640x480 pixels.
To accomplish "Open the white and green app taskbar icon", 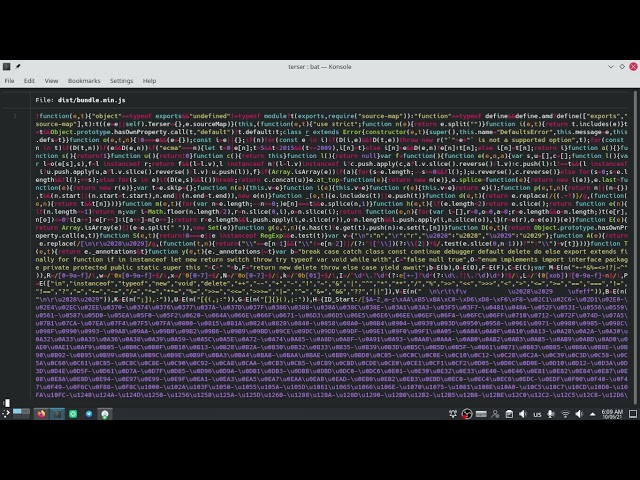I will tap(105, 414).
